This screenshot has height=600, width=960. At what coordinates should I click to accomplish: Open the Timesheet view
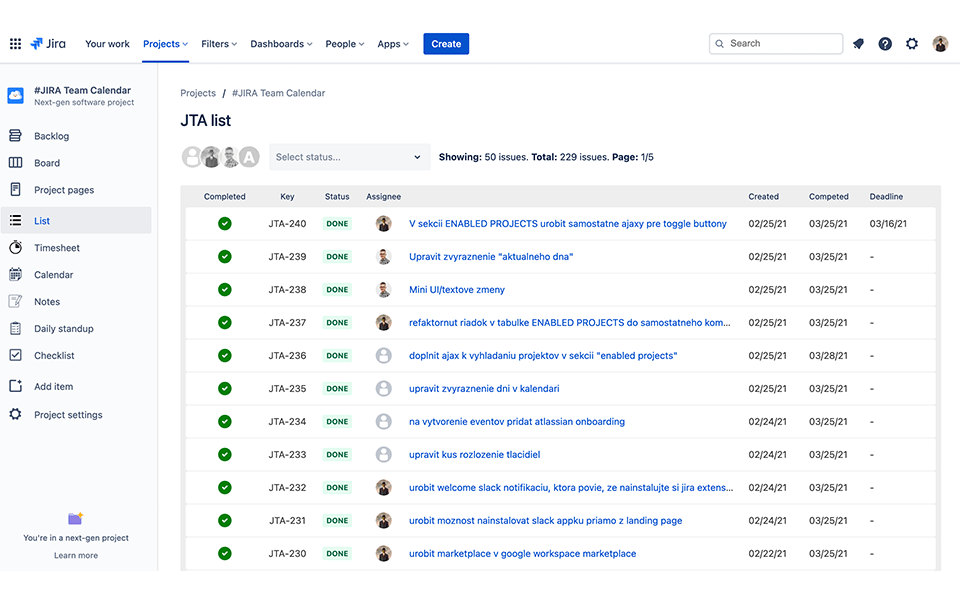coord(60,247)
